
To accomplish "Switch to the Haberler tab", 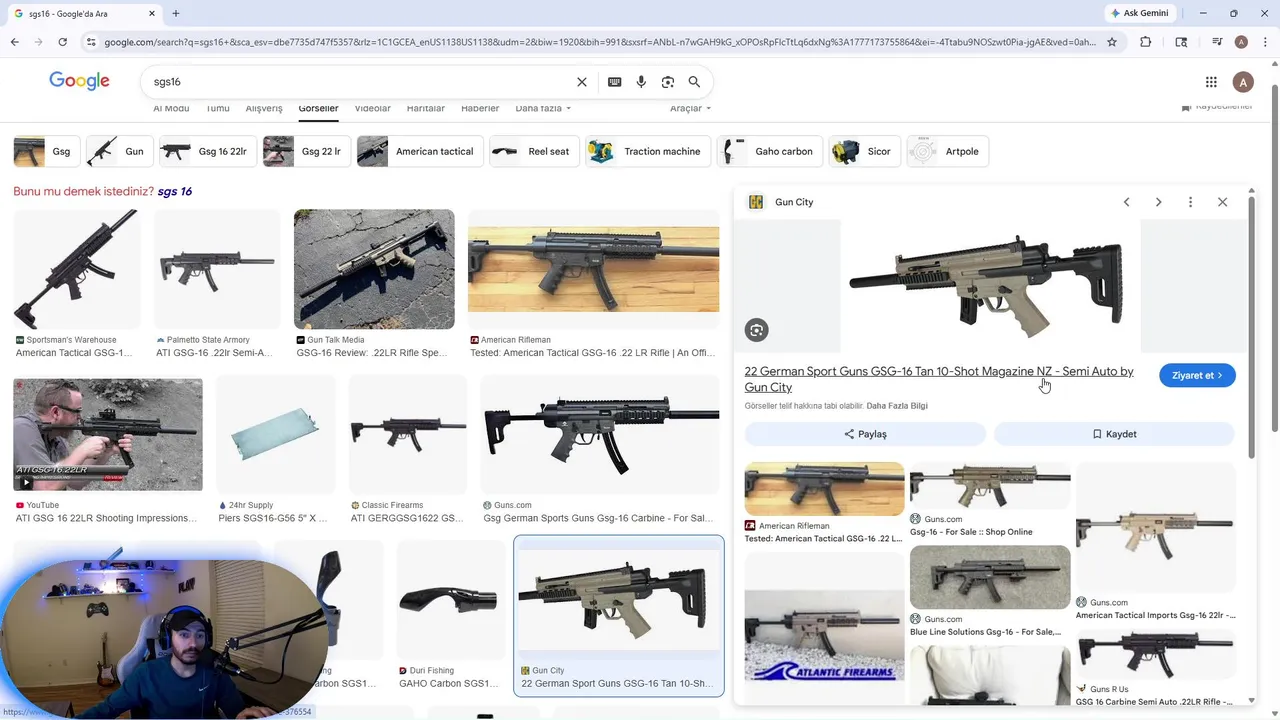I will point(480,108).
